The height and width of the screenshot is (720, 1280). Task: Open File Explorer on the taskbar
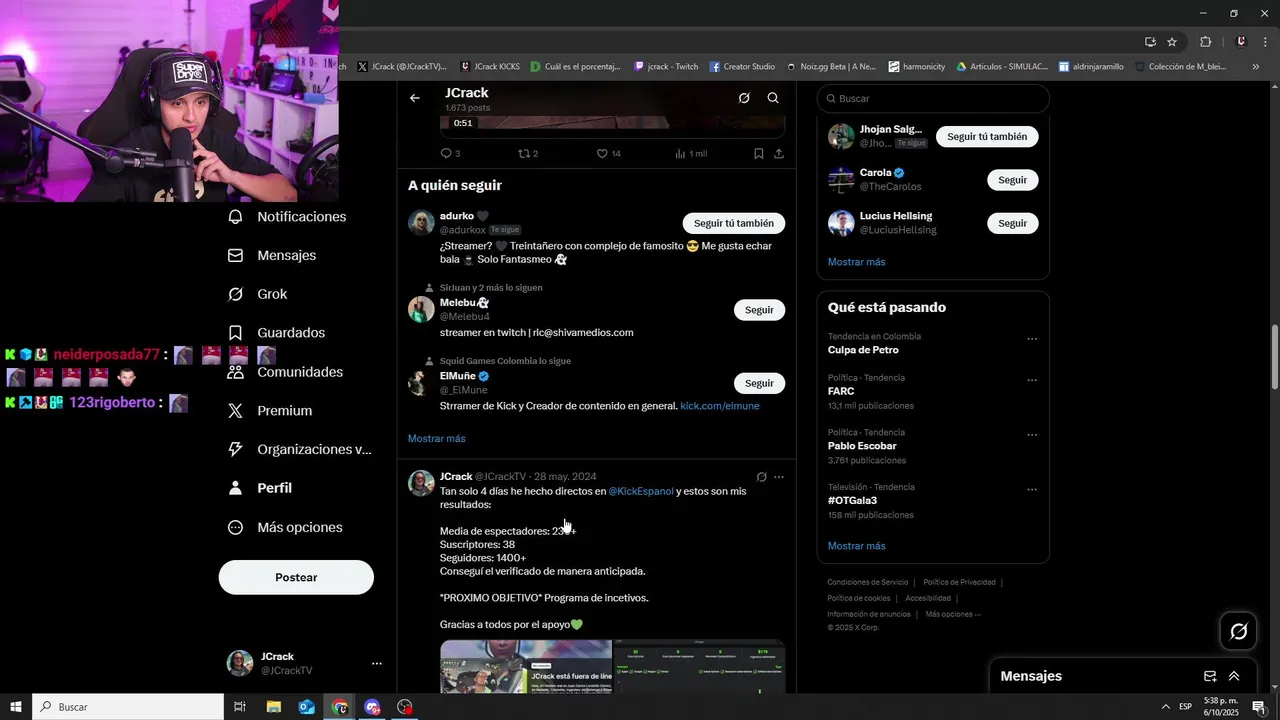(x=273, y=707)
